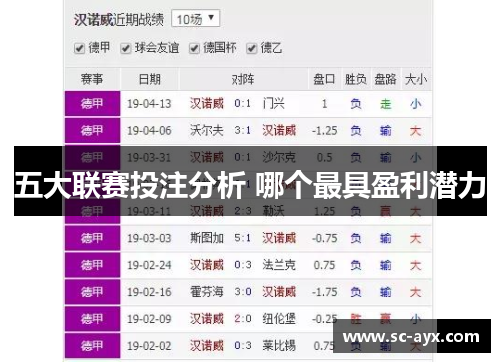
Task: Click opponent 纽伦堡
Action: point(279,319)
